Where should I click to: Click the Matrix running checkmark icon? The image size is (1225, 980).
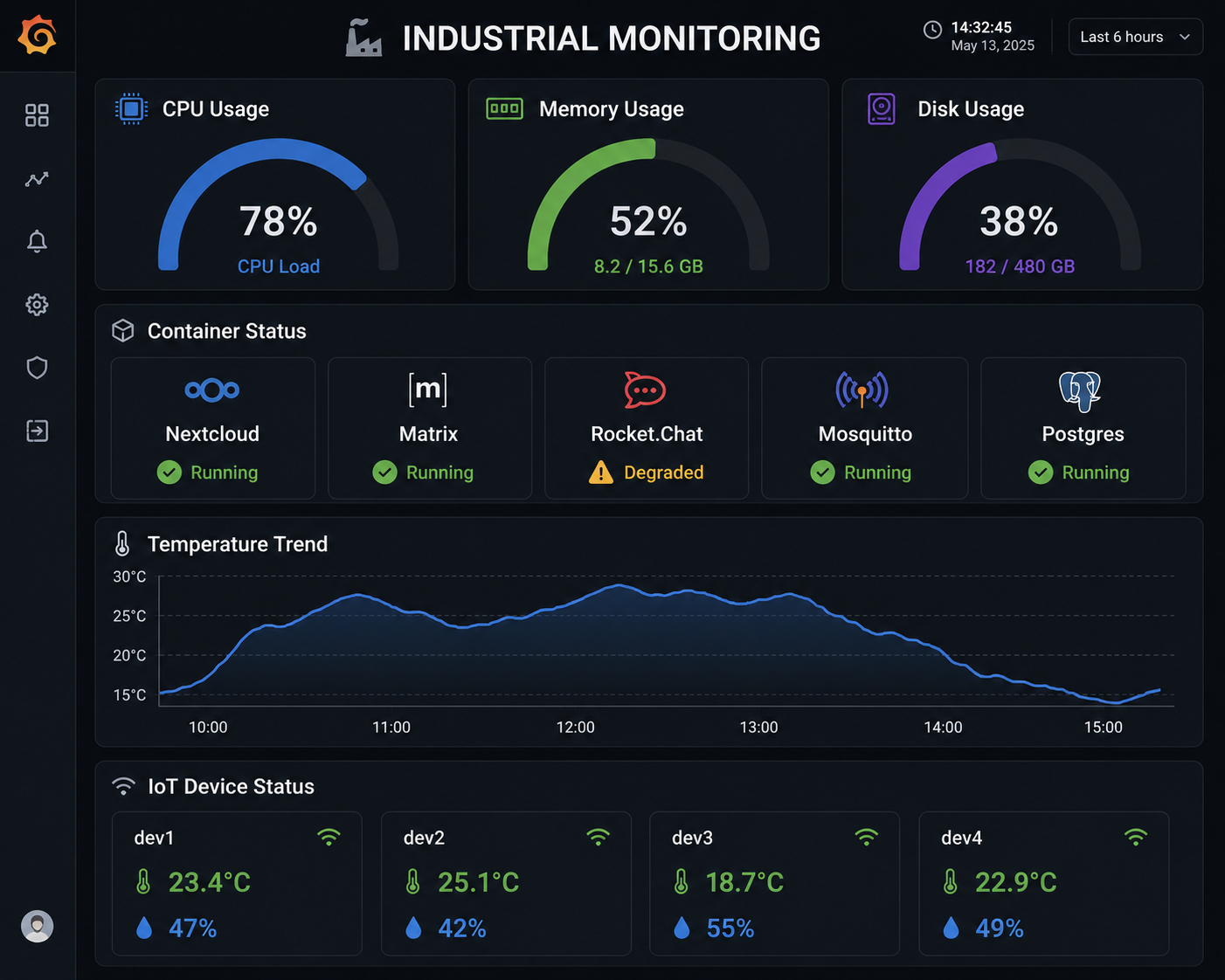(x=385, y=473)
